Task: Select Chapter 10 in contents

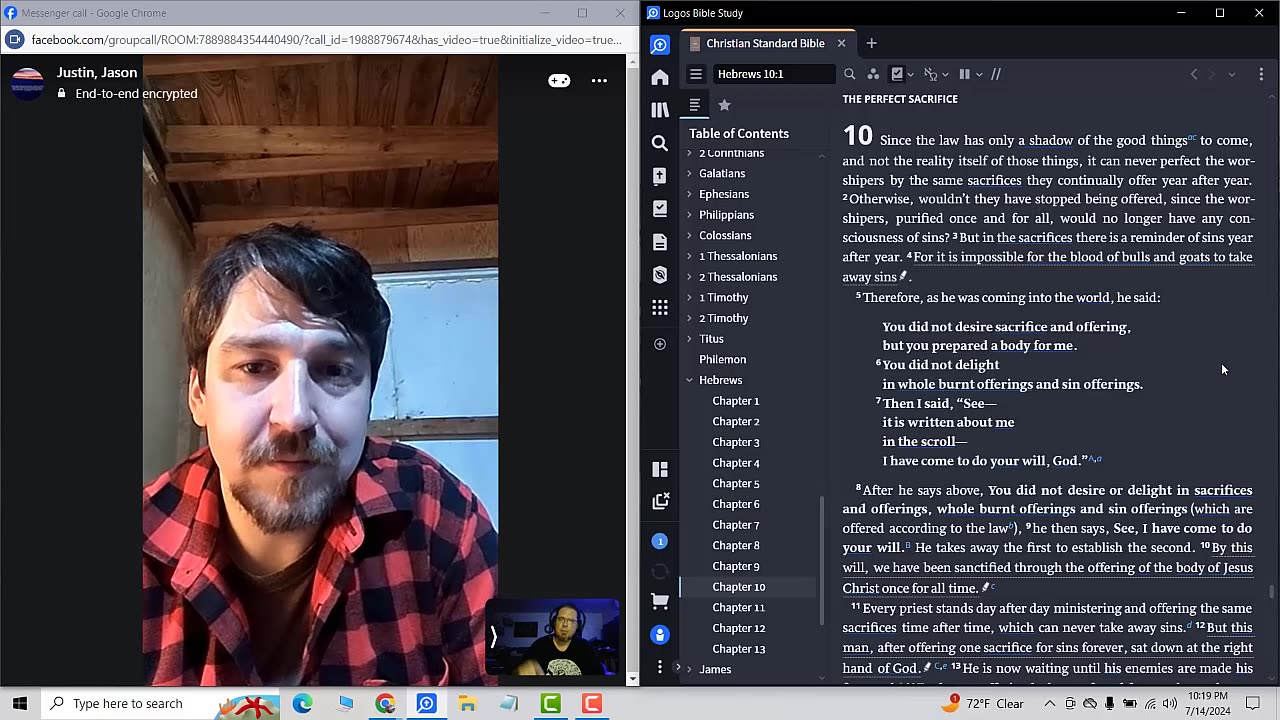Action: pos(738,587)
